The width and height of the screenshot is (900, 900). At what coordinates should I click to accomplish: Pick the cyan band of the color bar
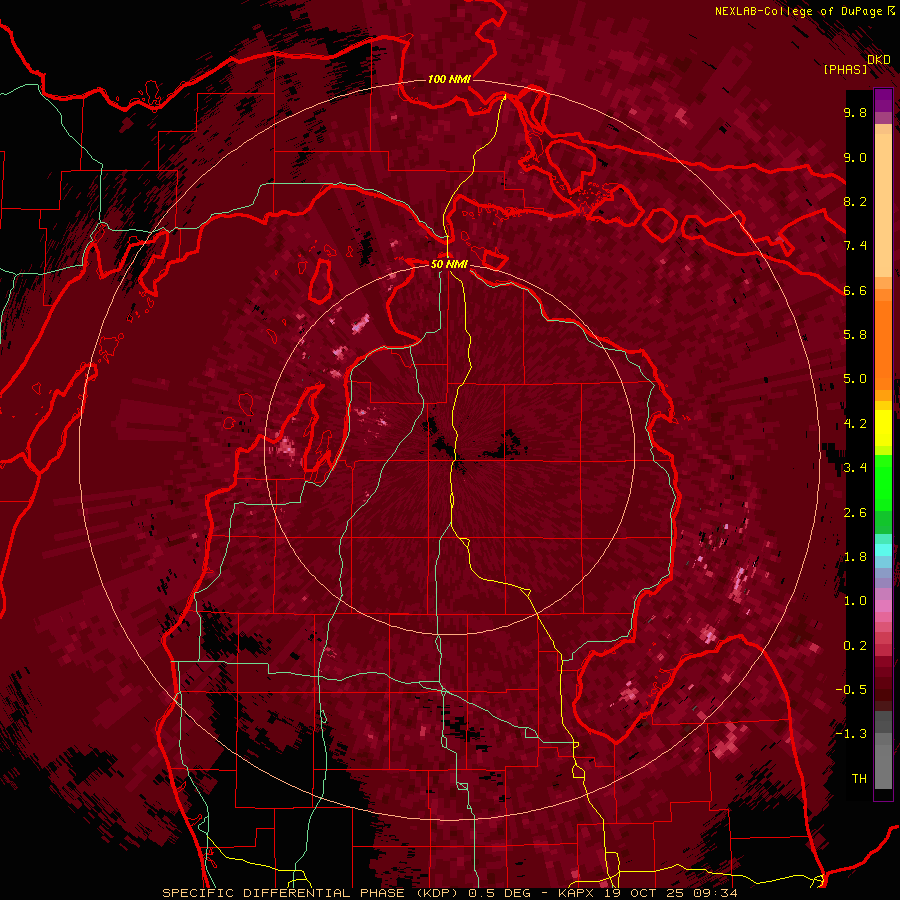[883, 550]
